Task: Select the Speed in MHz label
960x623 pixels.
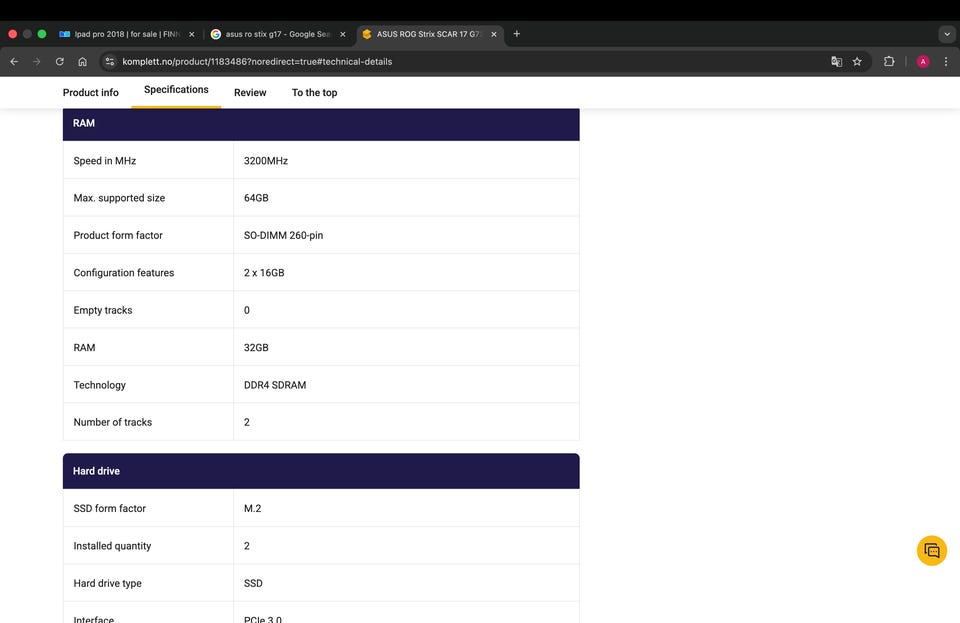Action: 105,160
